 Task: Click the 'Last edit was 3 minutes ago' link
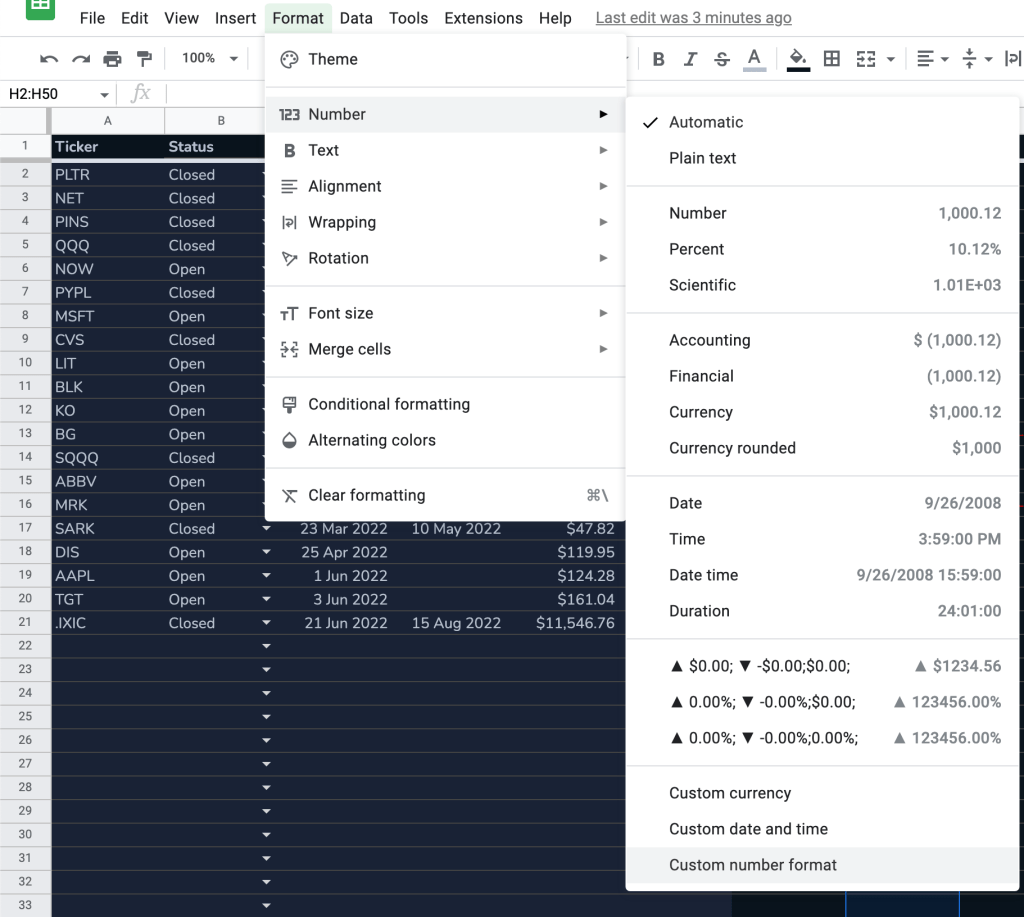click(x=693, y=18)
